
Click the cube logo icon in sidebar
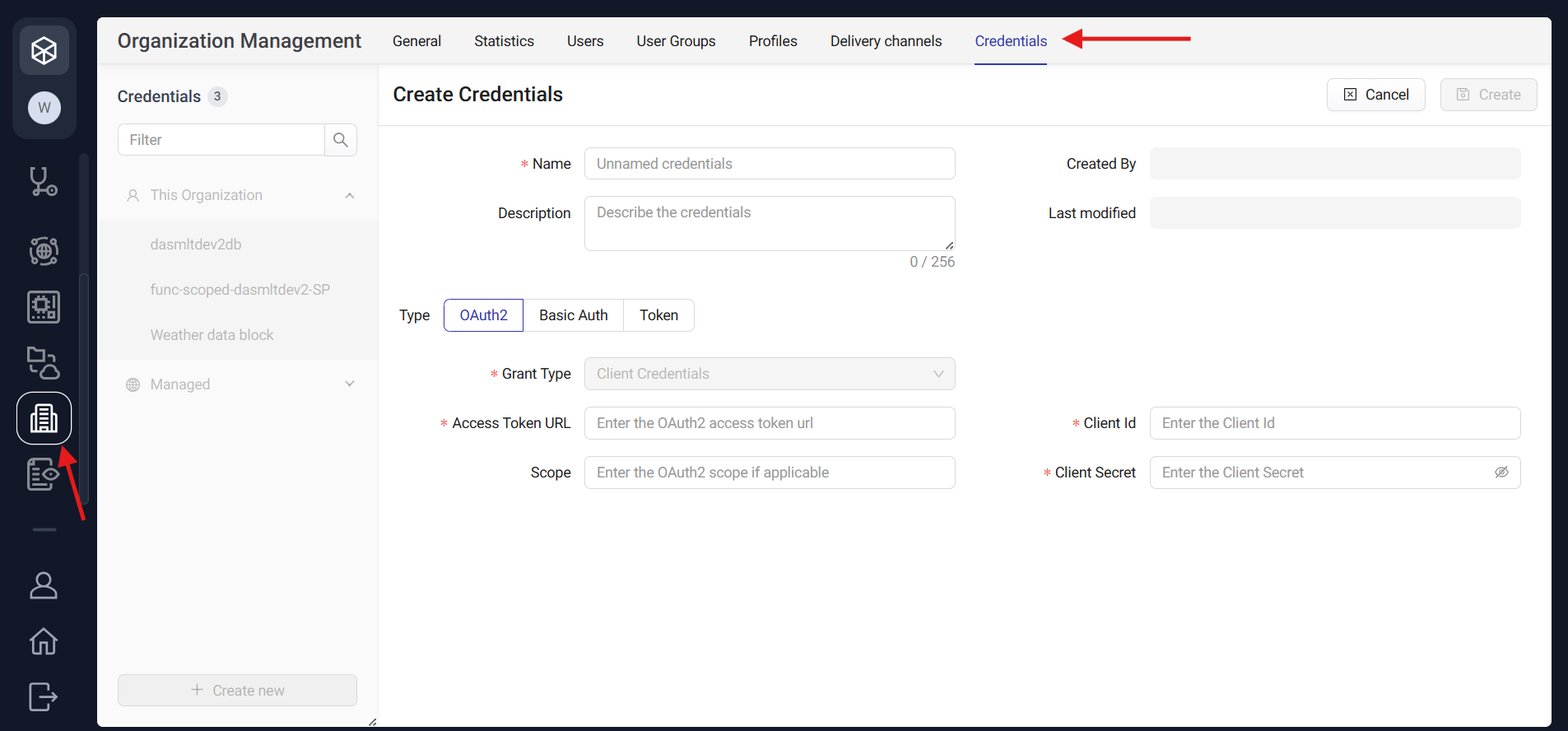click(44, 50)
